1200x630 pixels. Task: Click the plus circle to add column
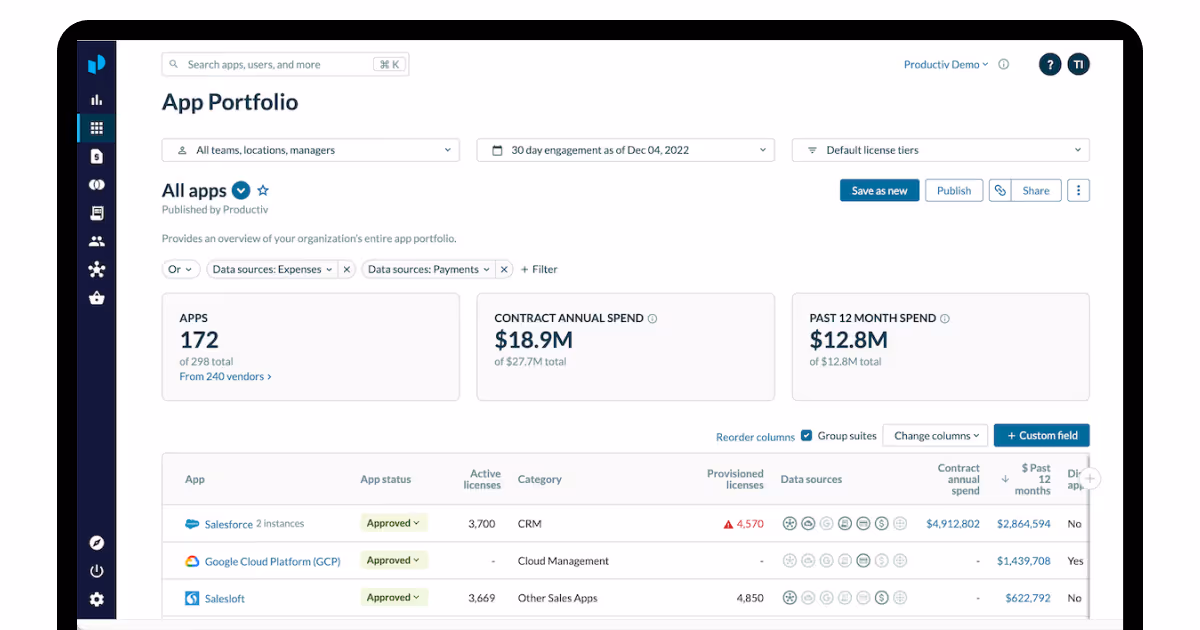(x=1090, y=479)
